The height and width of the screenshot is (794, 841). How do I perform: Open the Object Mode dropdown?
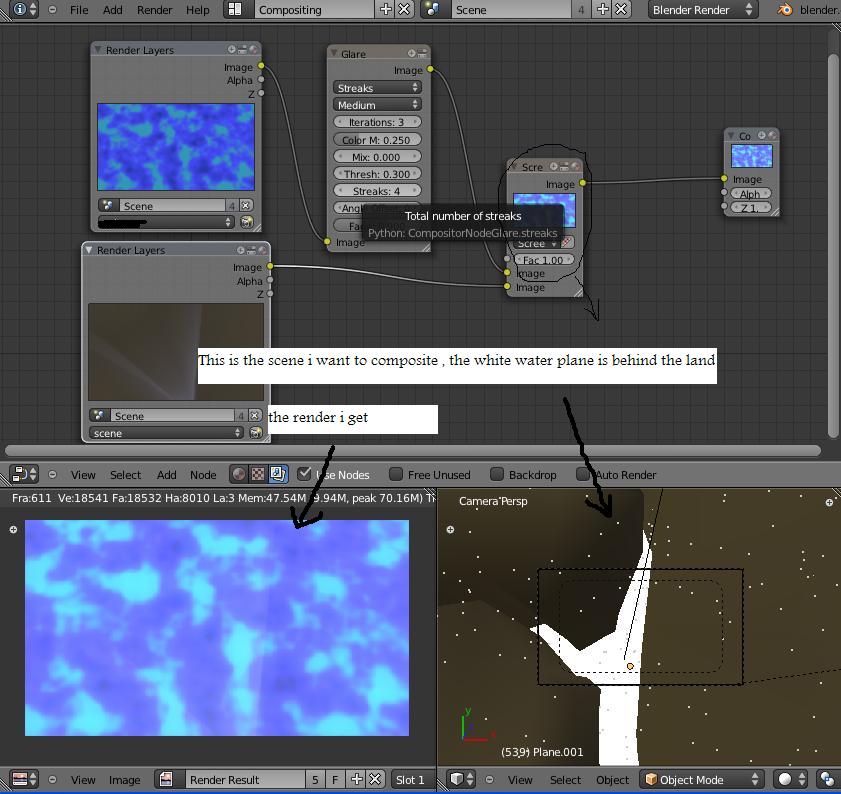(x=702, y=779)
